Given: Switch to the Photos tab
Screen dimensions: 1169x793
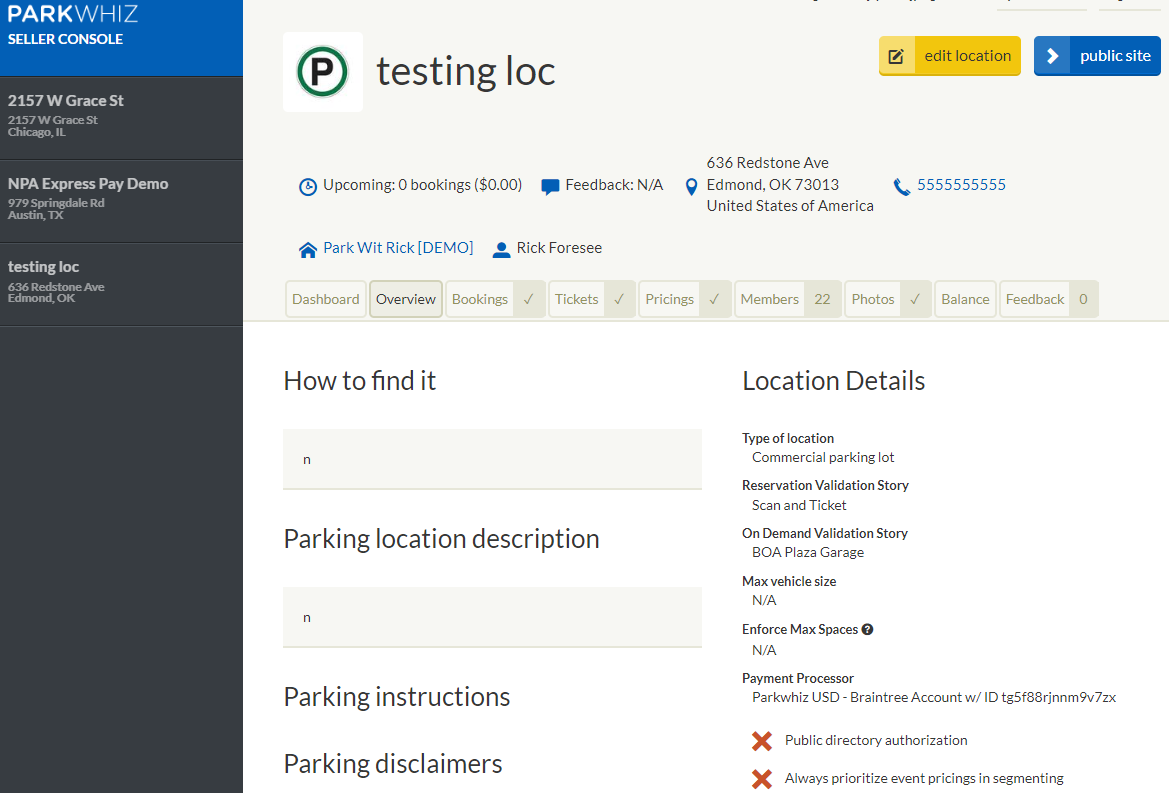Looking at the screenshot, I should coord(888,299).
